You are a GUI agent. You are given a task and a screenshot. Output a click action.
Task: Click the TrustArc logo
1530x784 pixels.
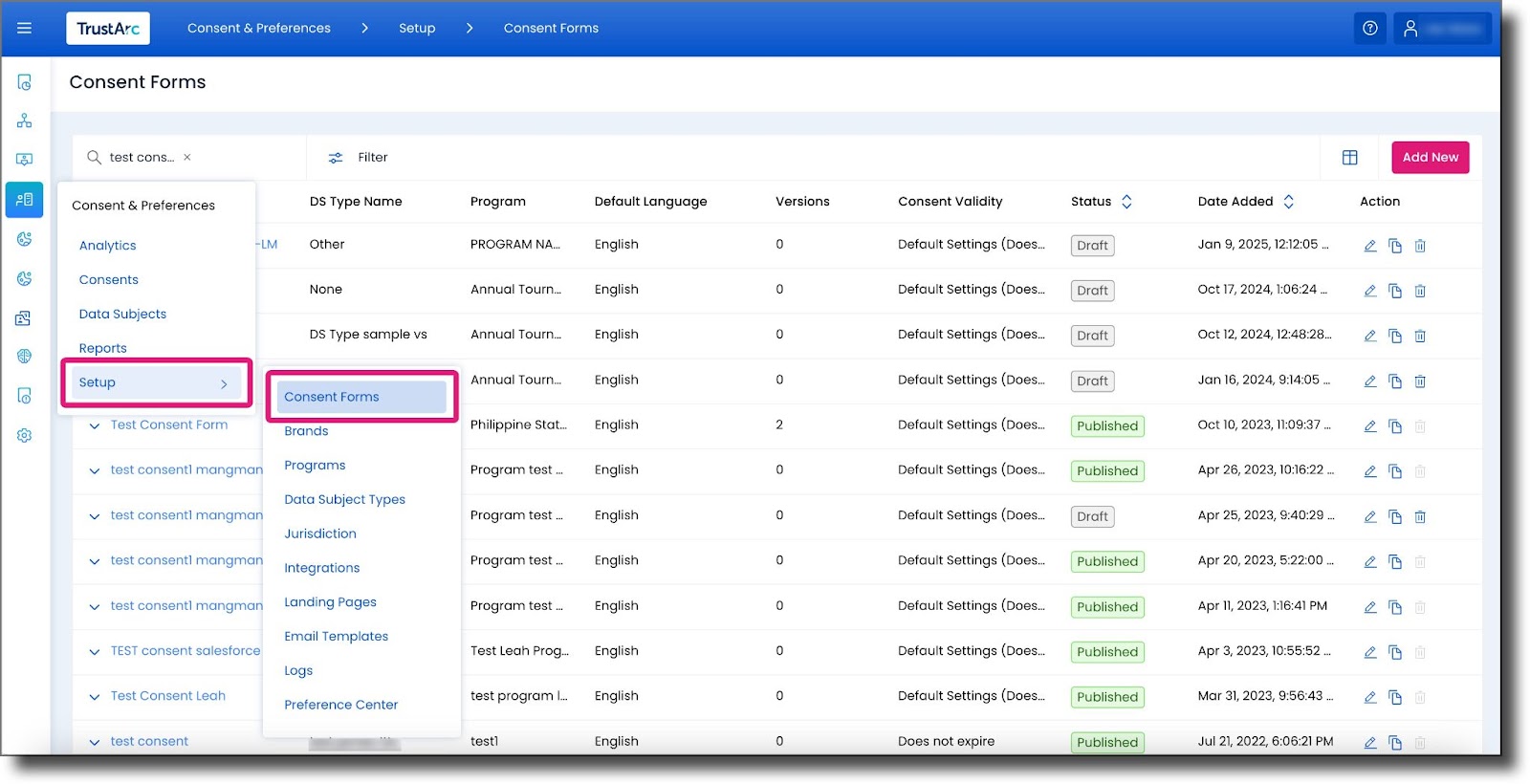108,29
